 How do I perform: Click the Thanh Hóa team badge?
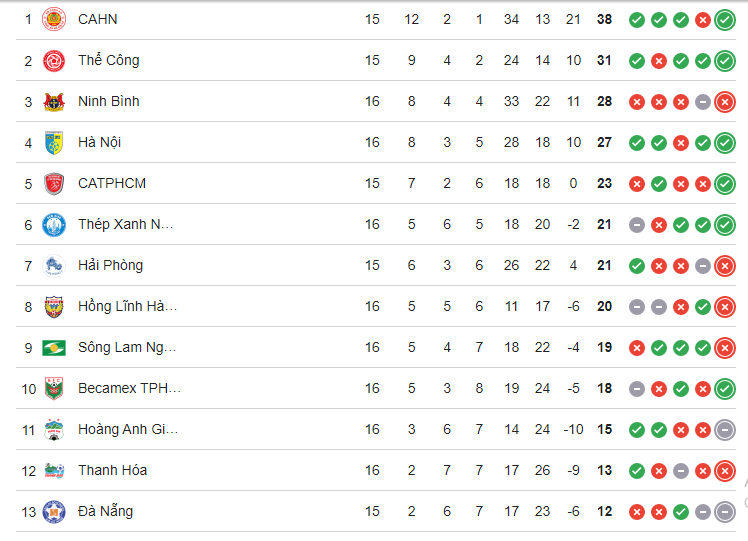(x=54, y=470)
